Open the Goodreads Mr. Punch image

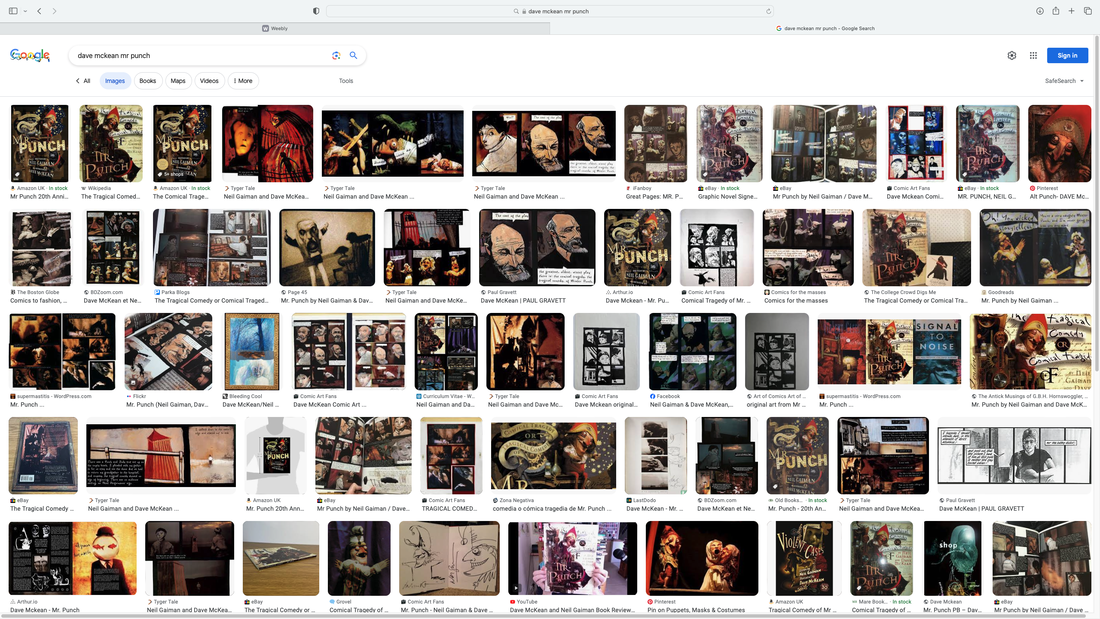(1035, 248)
